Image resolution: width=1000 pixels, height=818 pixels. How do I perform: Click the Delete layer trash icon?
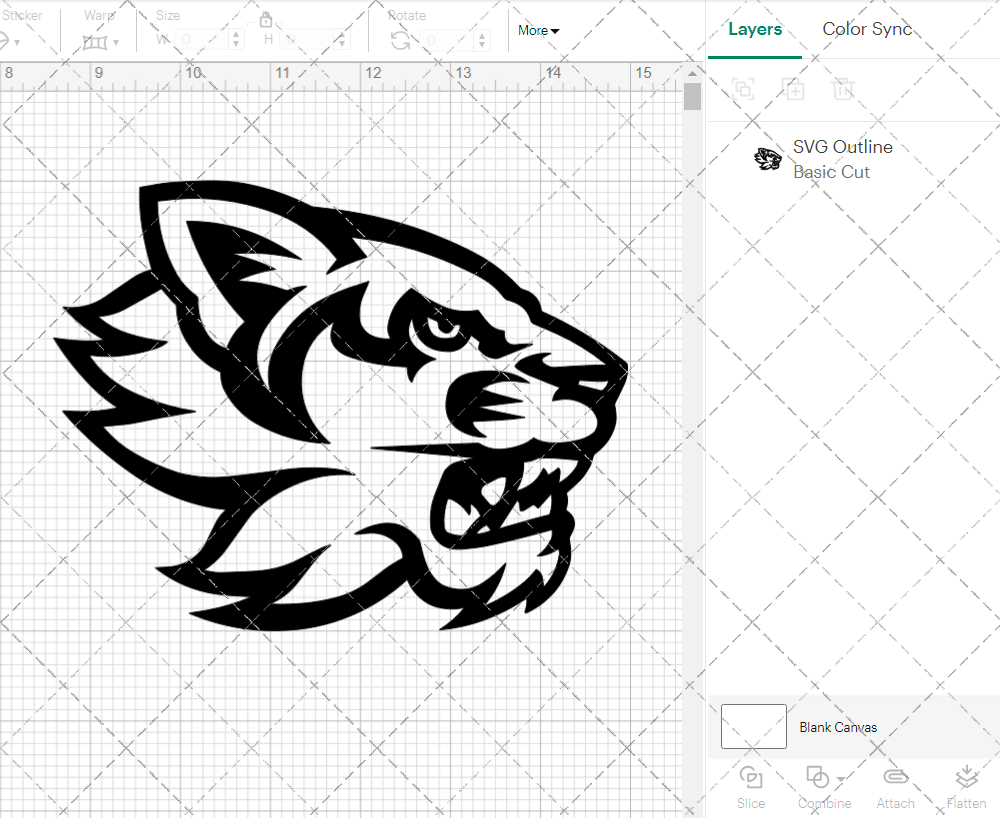point(843,89)
